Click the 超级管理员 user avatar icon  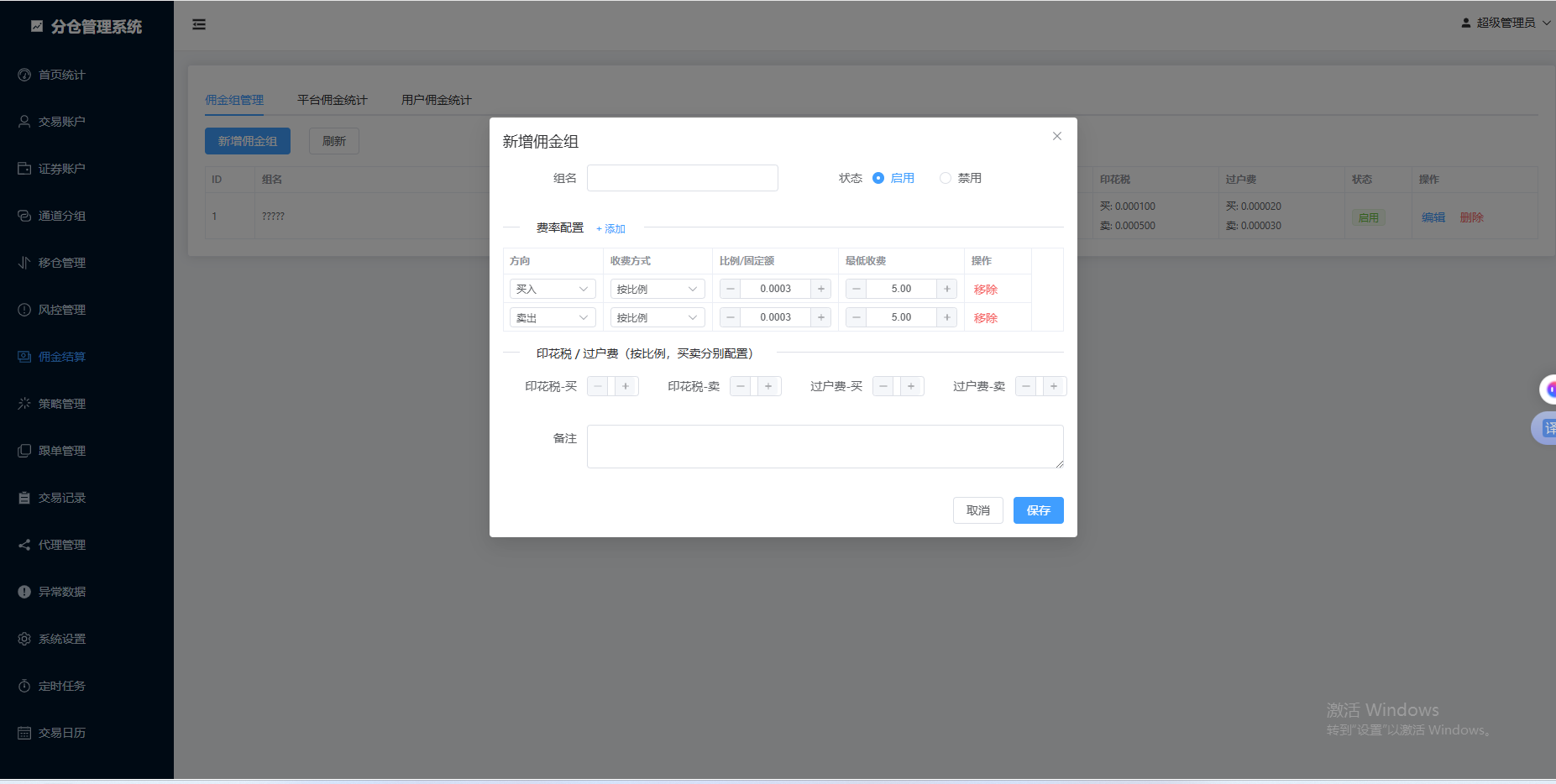(x=1466, y=23)
